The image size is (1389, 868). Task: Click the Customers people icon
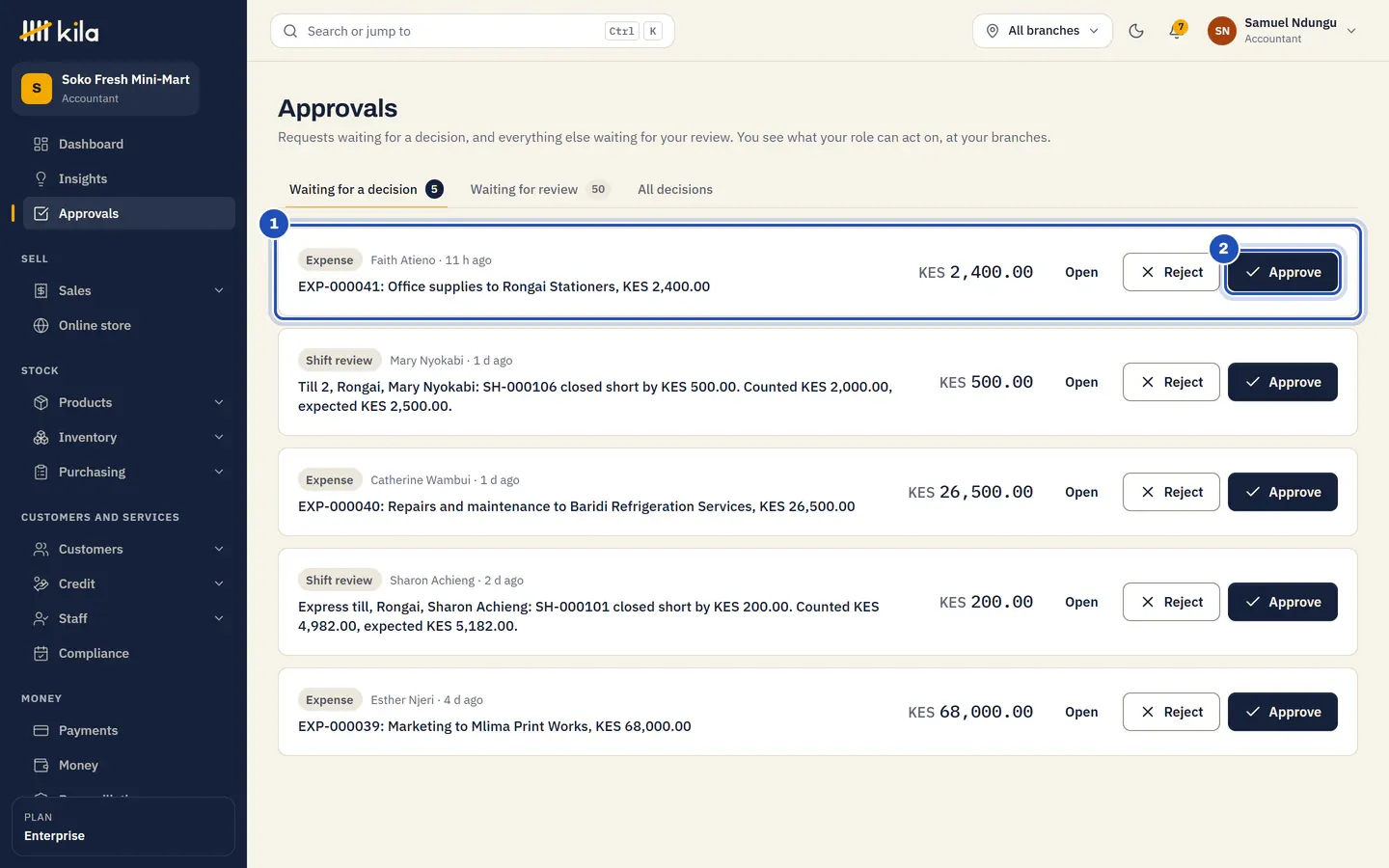tap(41, 550)
